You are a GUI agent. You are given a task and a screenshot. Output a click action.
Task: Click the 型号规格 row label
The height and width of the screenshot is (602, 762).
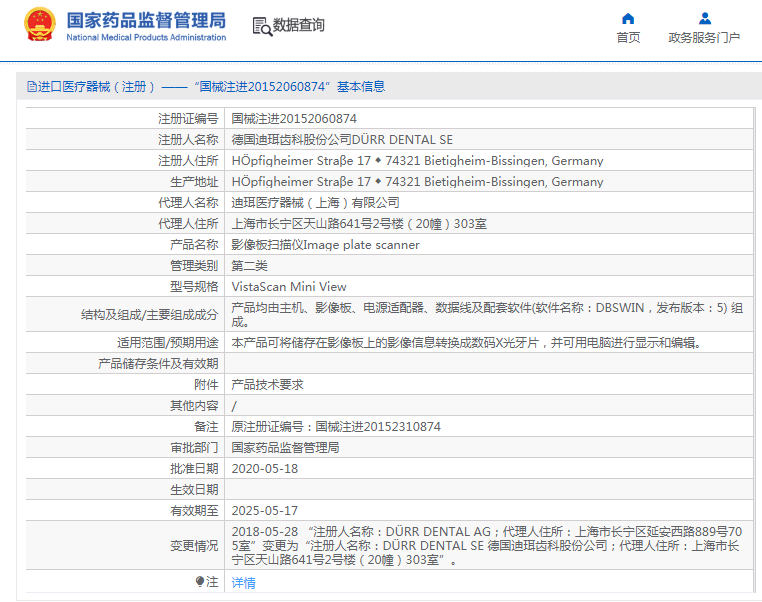(194, 287)
